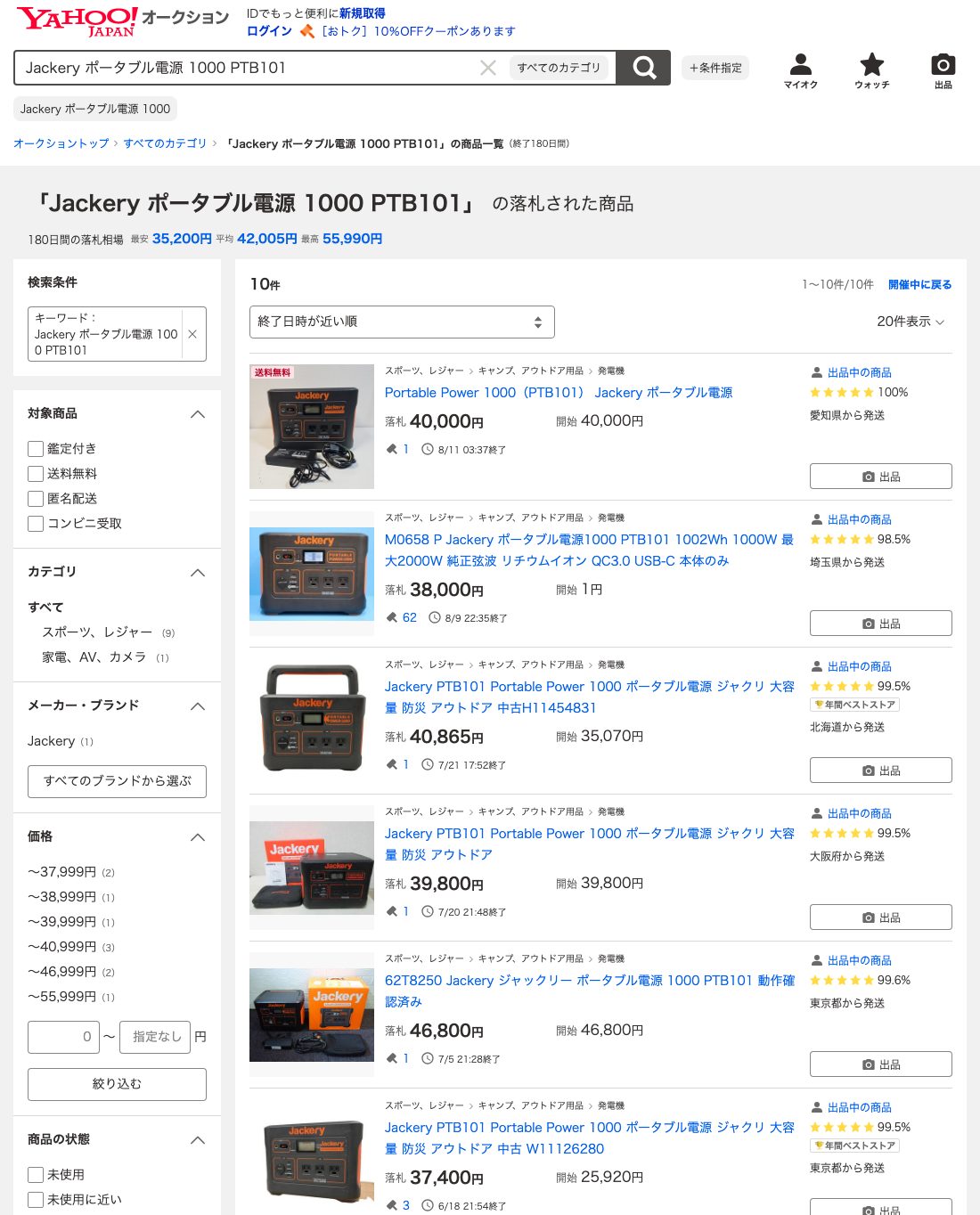Viewport: 980px width, 1215px height.
Task: Open thumbnail of the 40,000円 Jackery listing
Action: click(312, 427)
